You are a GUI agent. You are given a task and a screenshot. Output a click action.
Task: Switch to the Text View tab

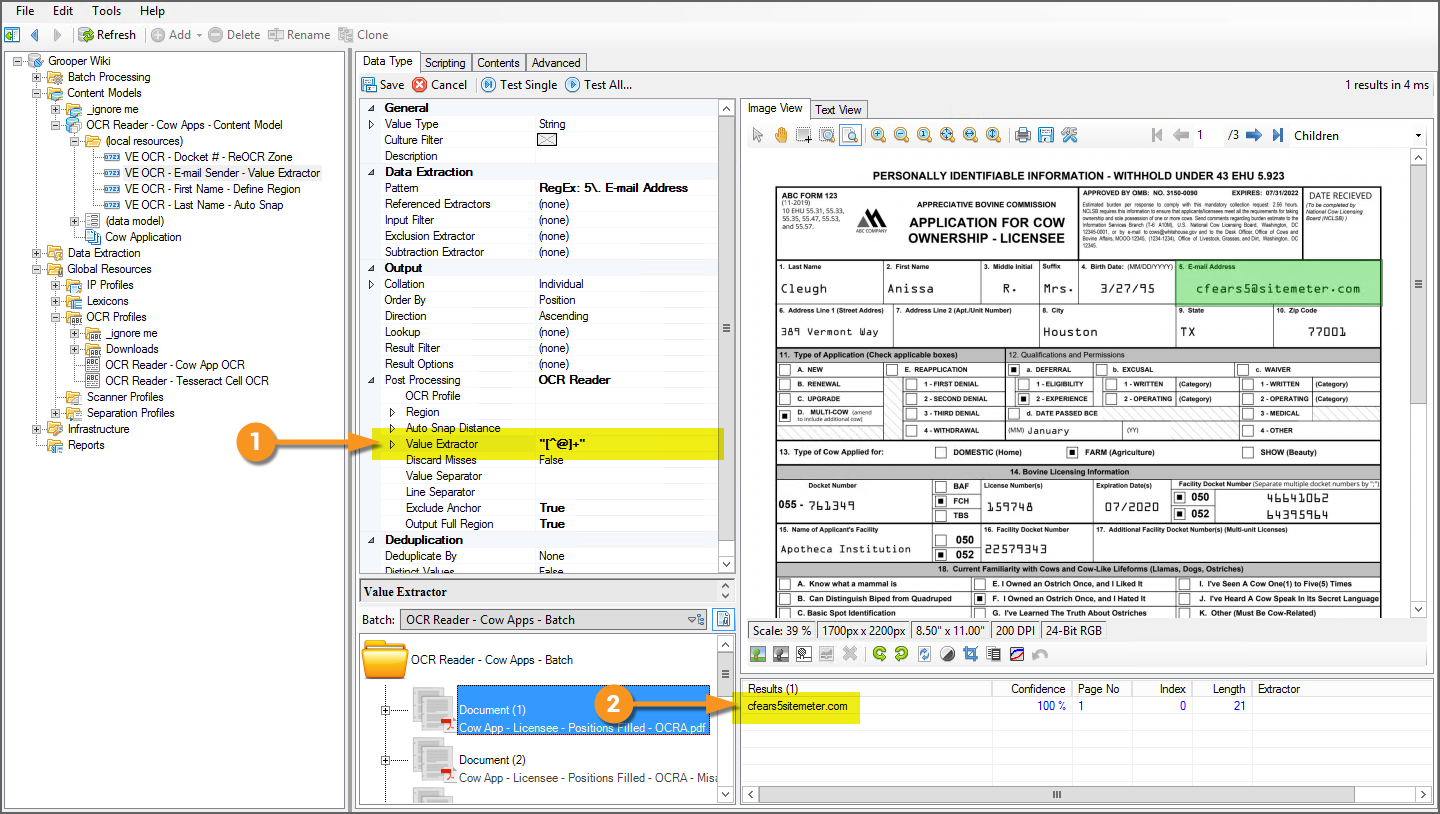[x=838, y=109]
